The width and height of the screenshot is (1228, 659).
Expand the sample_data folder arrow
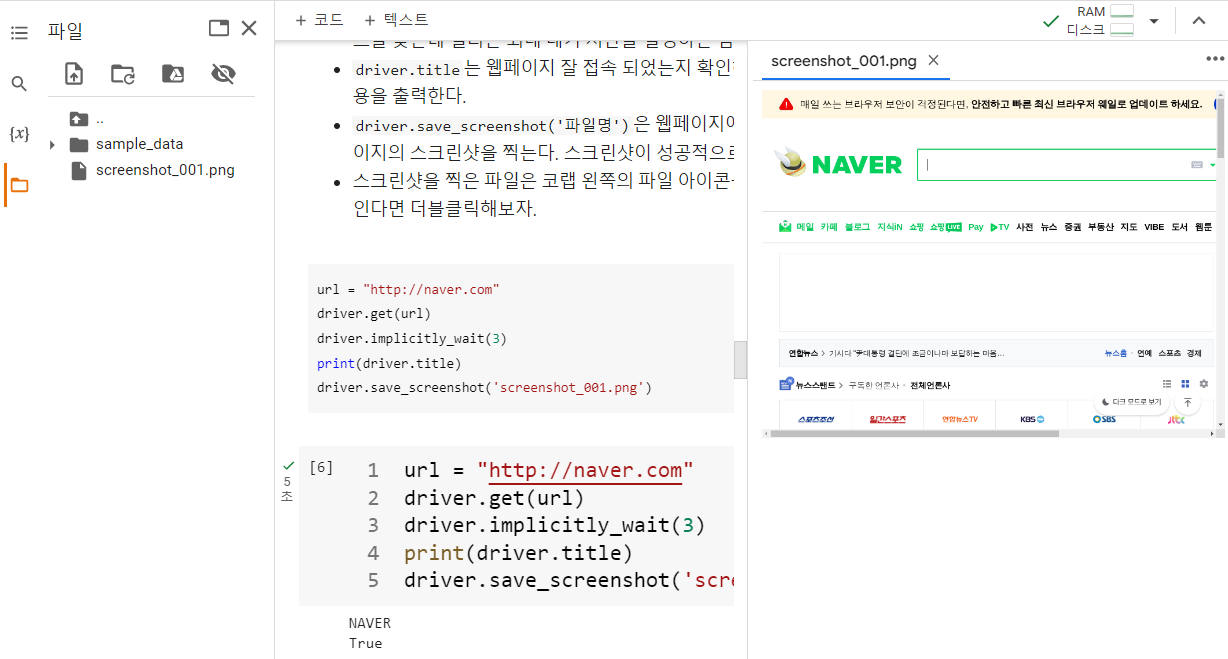53,144
